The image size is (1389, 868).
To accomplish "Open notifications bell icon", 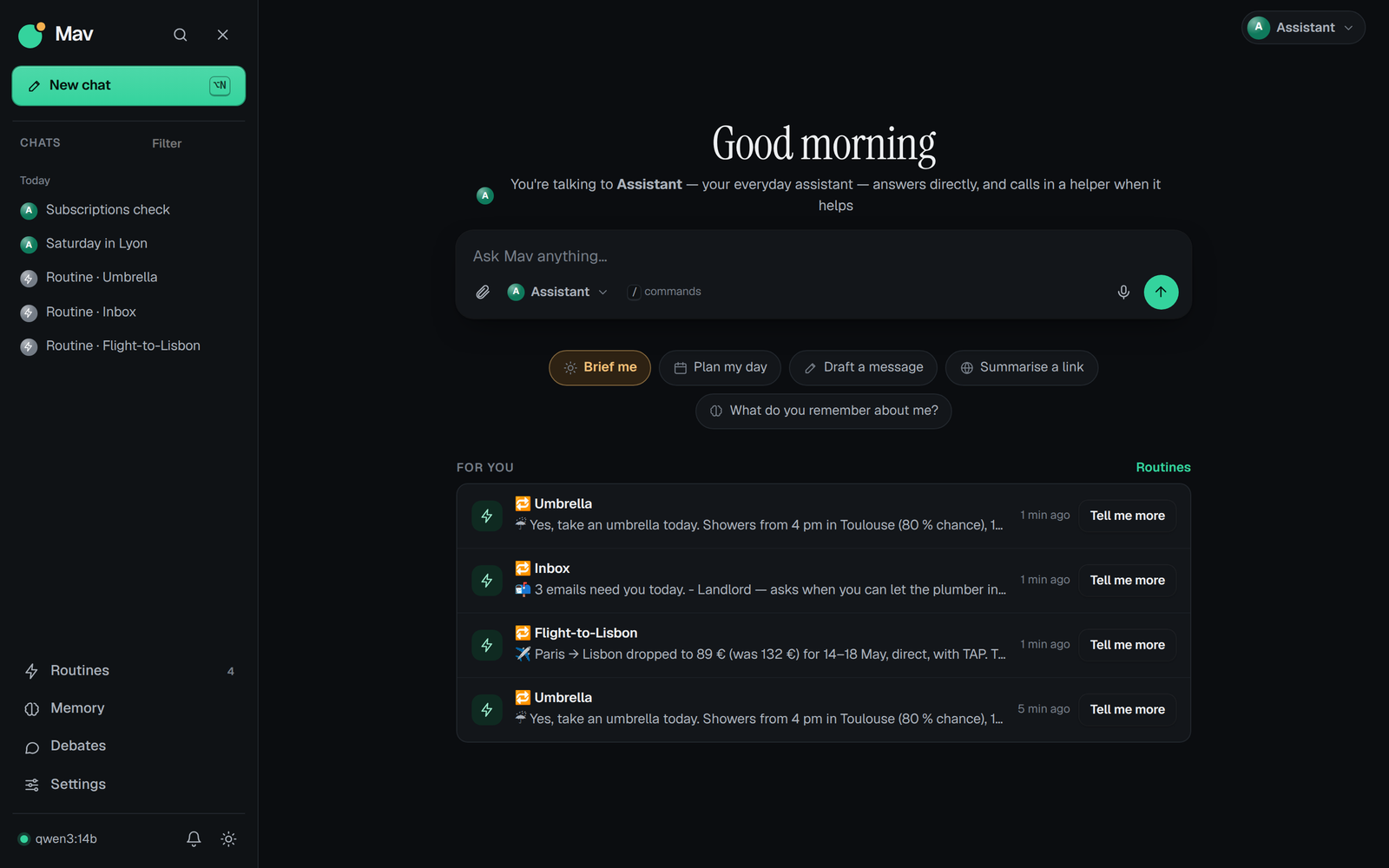I will pyautogui.click(x=194, y=839).
